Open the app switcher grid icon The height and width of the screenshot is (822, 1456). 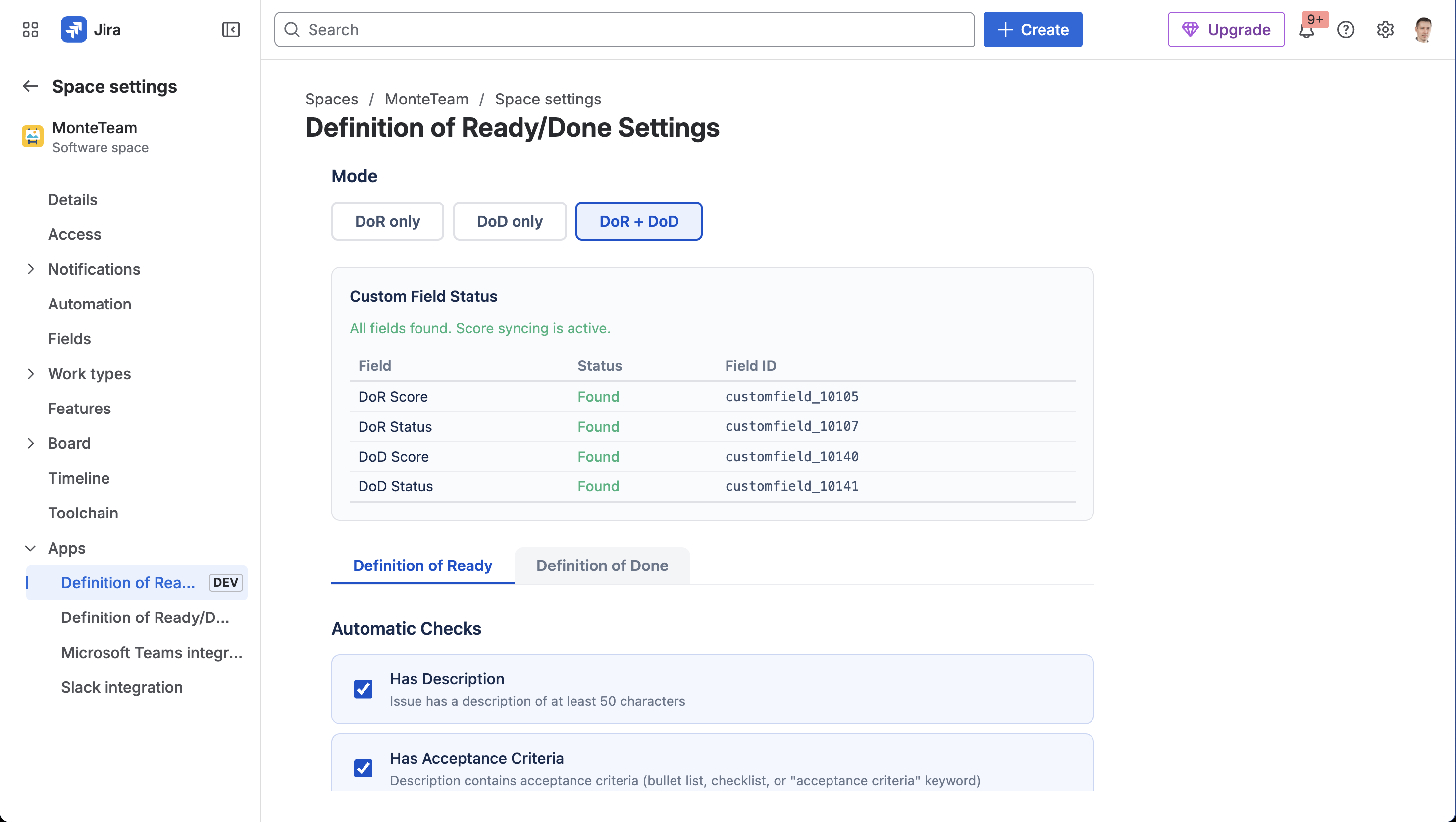pyautogui.click(x=31, y=29)
